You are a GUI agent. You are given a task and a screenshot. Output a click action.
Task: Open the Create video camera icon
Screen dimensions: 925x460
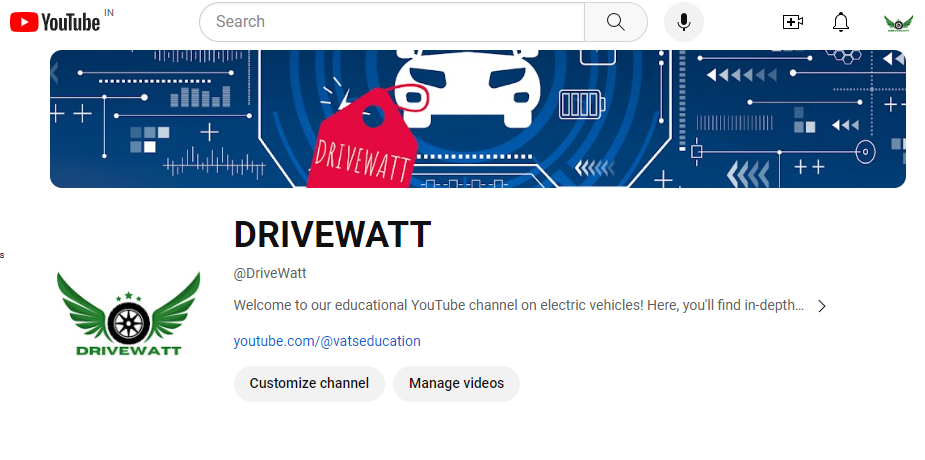tap(793, 22)
